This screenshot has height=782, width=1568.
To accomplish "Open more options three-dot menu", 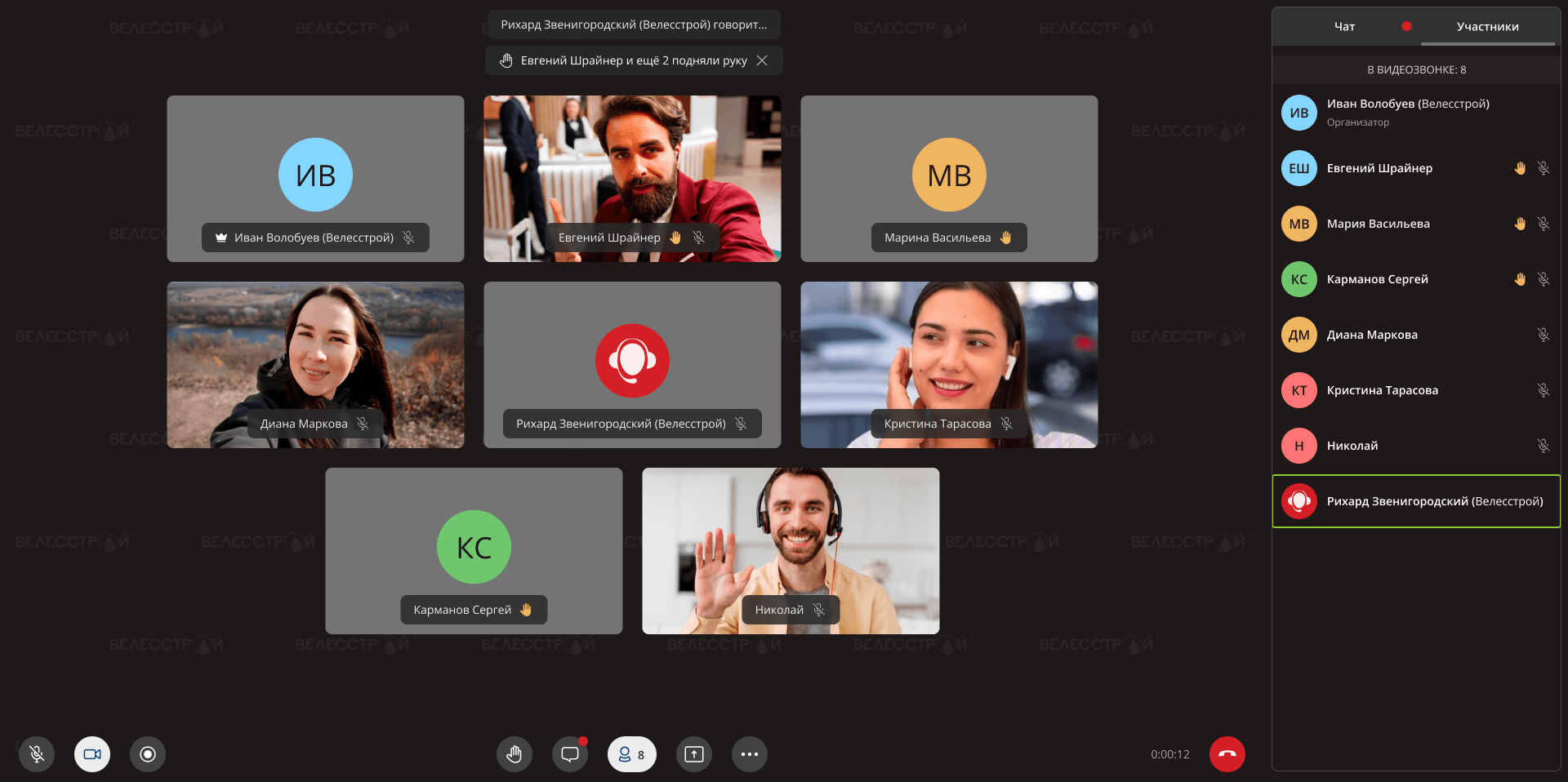I will [x=750, y=754].
